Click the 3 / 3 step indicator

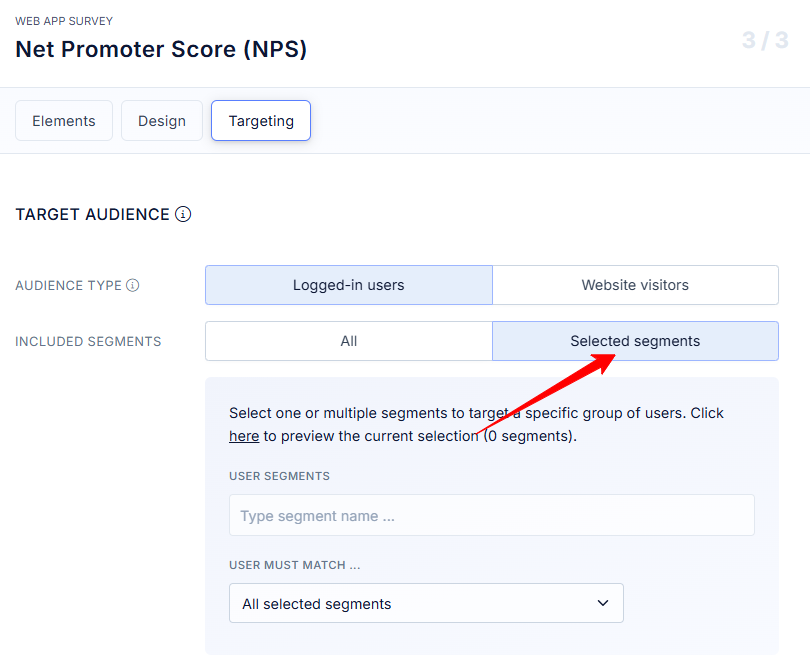click(765, 40)
